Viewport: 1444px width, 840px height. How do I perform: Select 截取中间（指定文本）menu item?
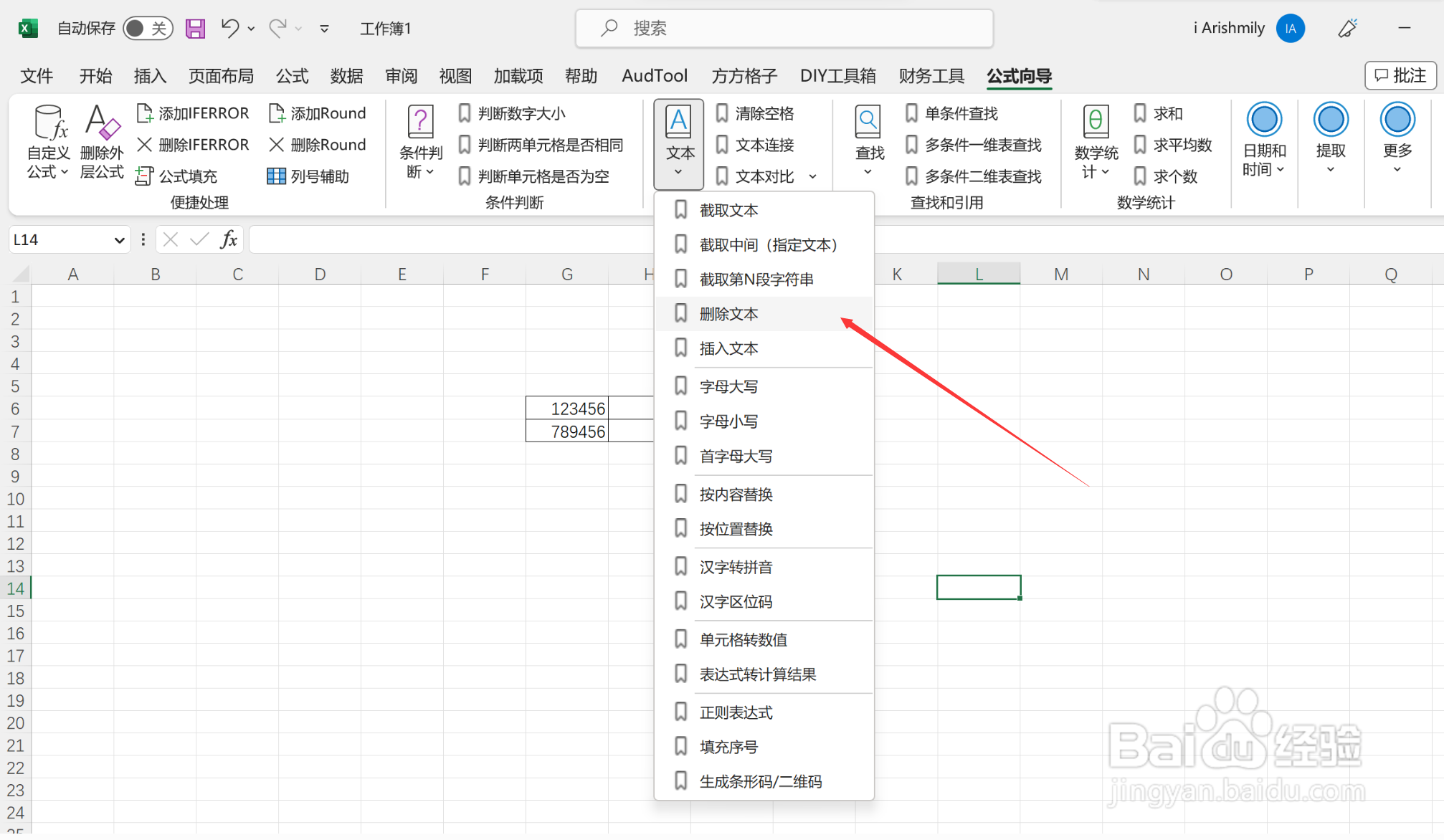pos(764,245)
